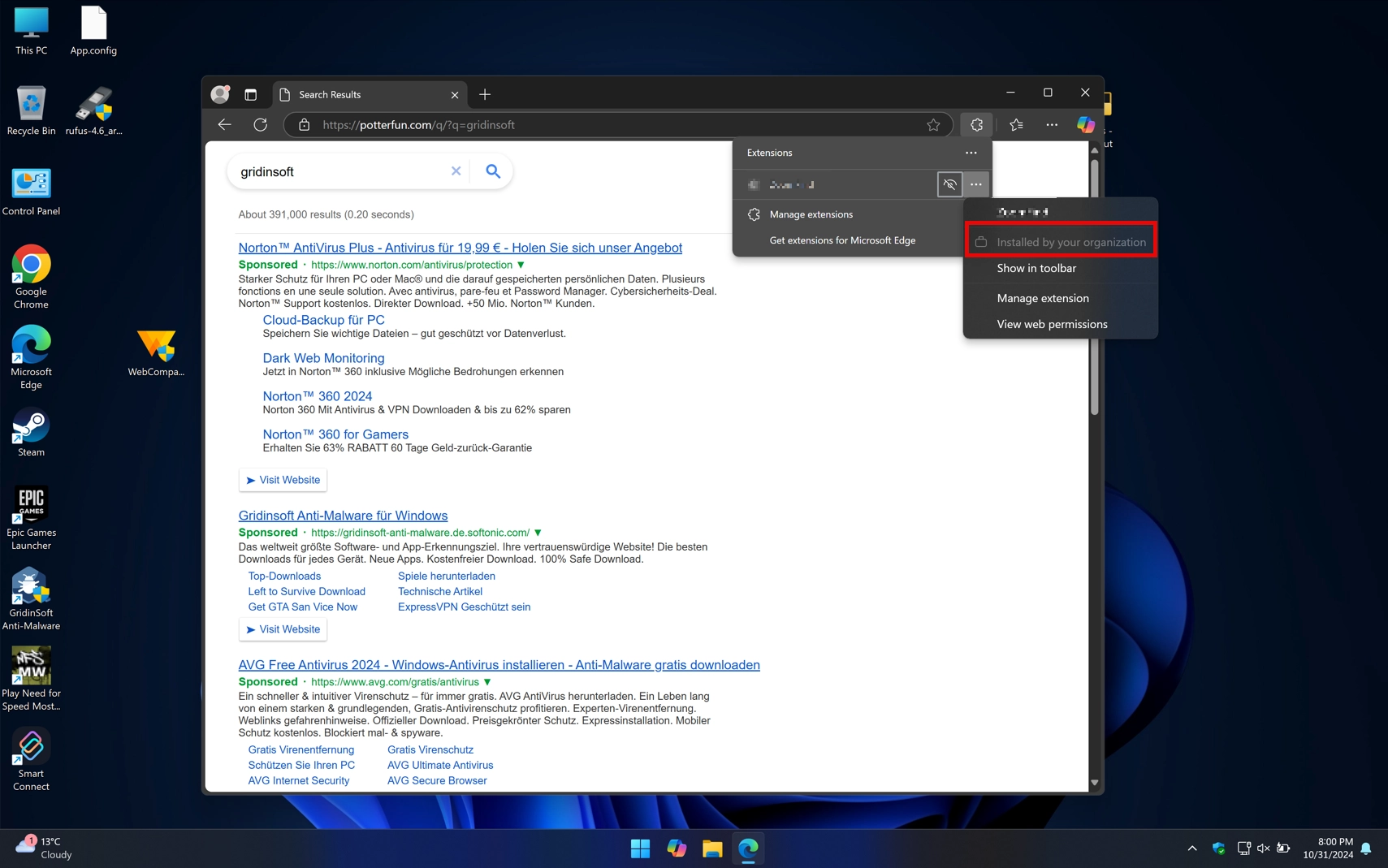Expand the dropdown arrow beside norton.com URL
The image size is (1388, 868).
coord(521,265)
